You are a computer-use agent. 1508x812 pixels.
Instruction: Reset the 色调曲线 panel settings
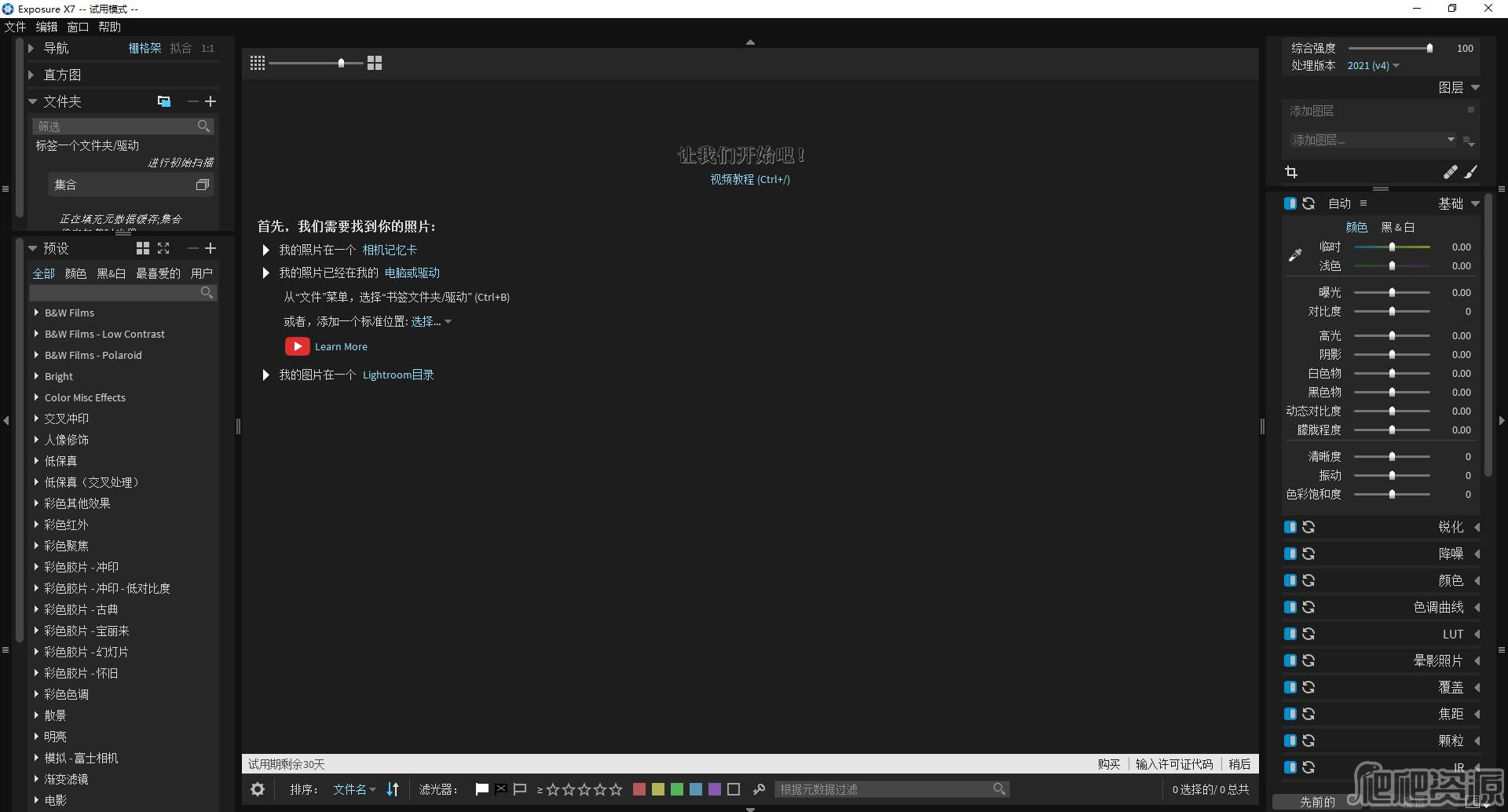1309,607
